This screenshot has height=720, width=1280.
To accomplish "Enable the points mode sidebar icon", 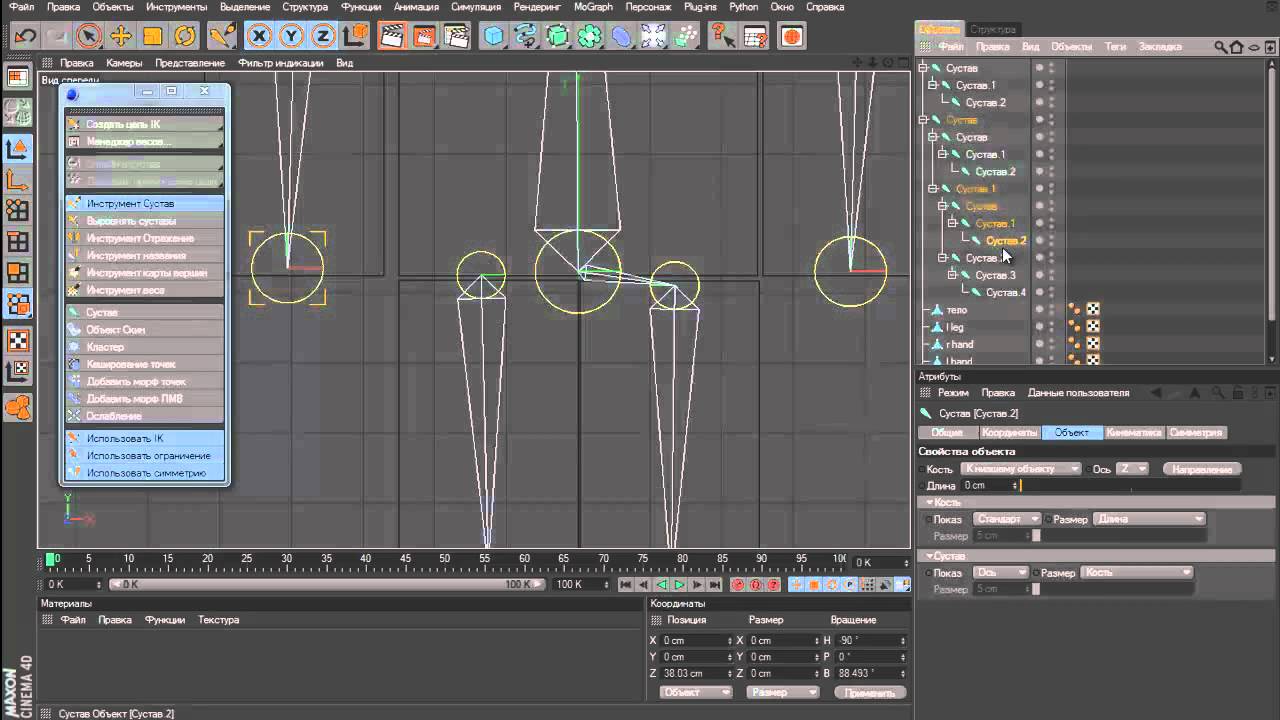I will (x=17, y=211).
